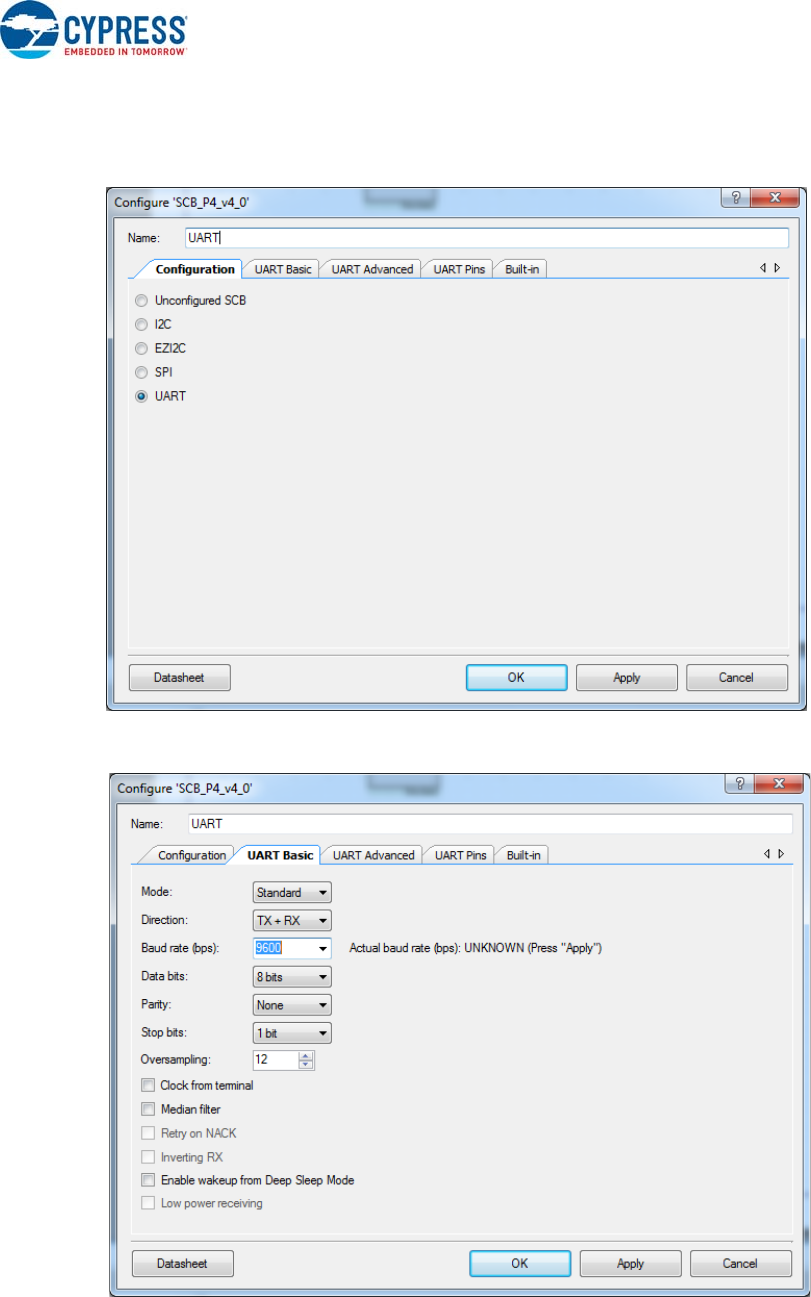Choose Unconfigured SCB option
The height and width of the screenshot is (1297, 811).
pyautogui.click(x=142, y=300)
